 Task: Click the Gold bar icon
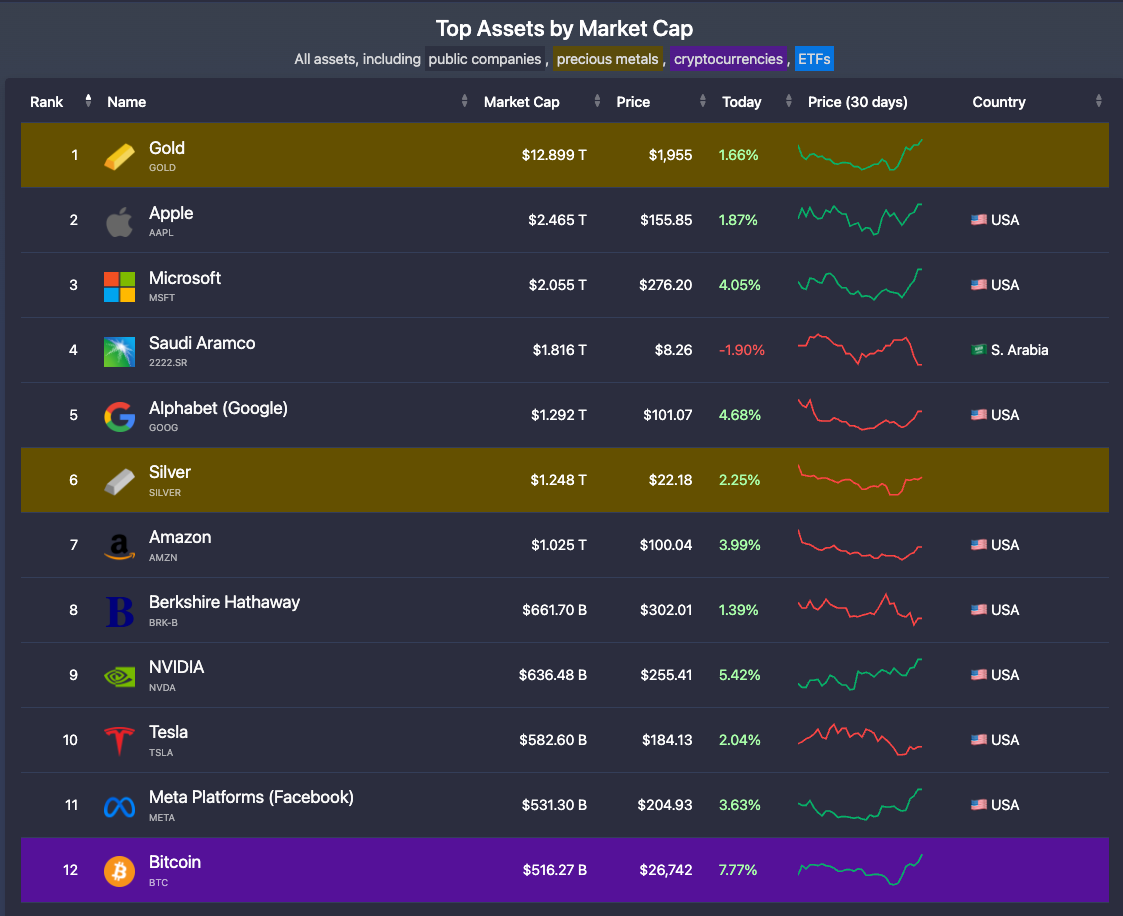coord(120,156)
